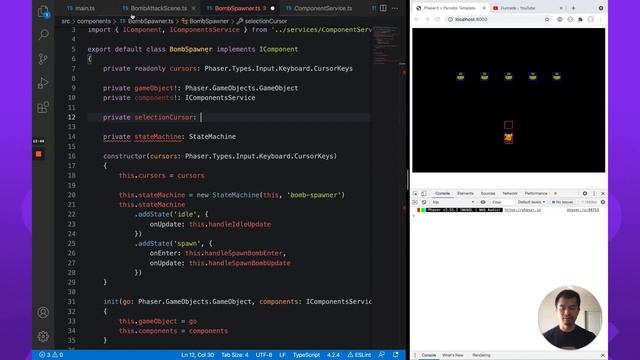This screenshot has height=360, width=640.
Task: Open the Manage gear in the activity bar
Action: click(43, 336)
